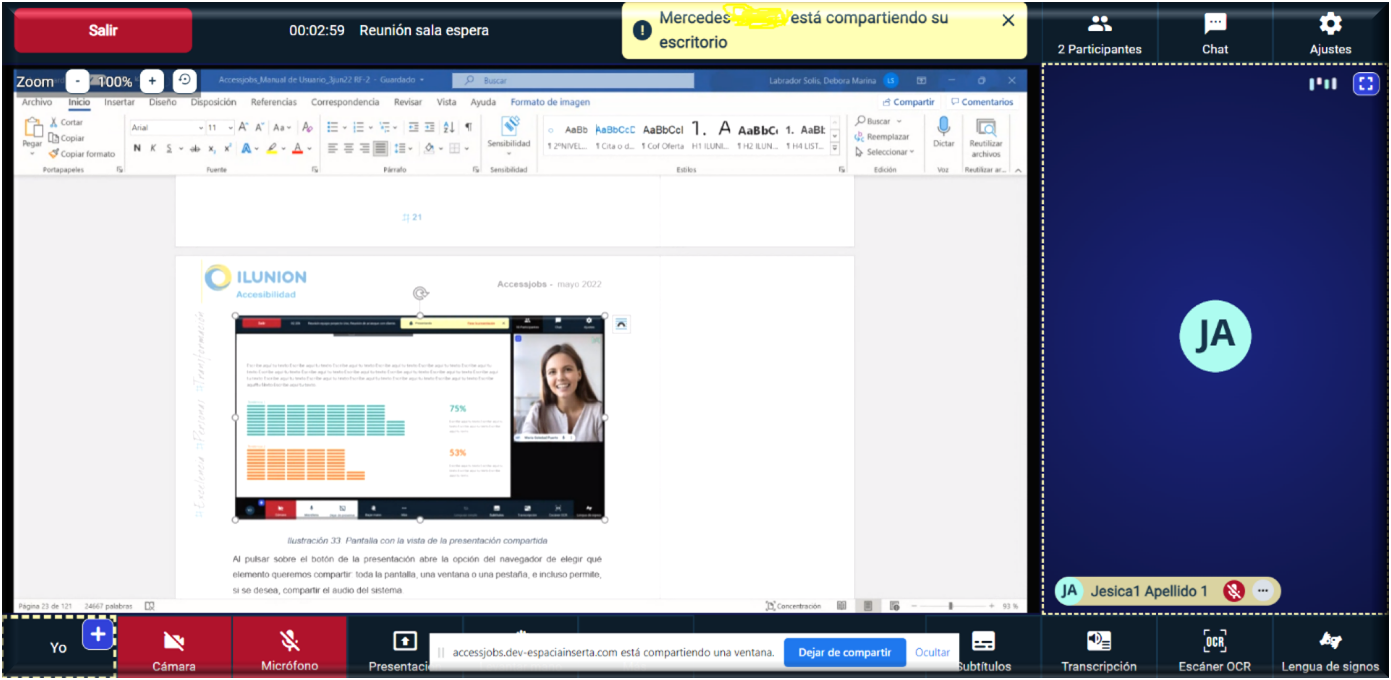Image resolution: width=1391 pixels, height=680 pixels.
Task: Click Dejar de compartir
Action: (x=845, y=652)
